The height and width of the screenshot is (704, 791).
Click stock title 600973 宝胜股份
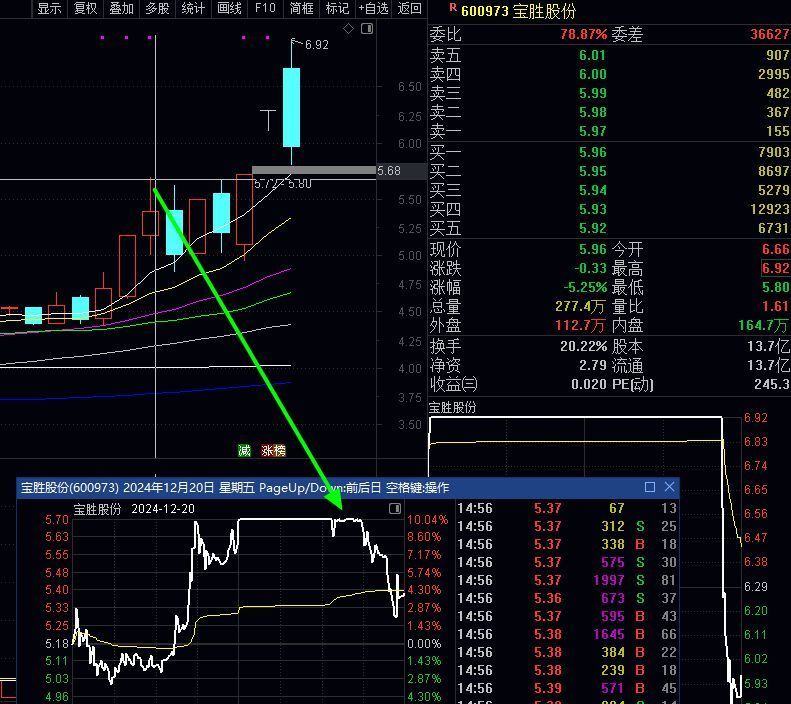[x=518, y=11]
